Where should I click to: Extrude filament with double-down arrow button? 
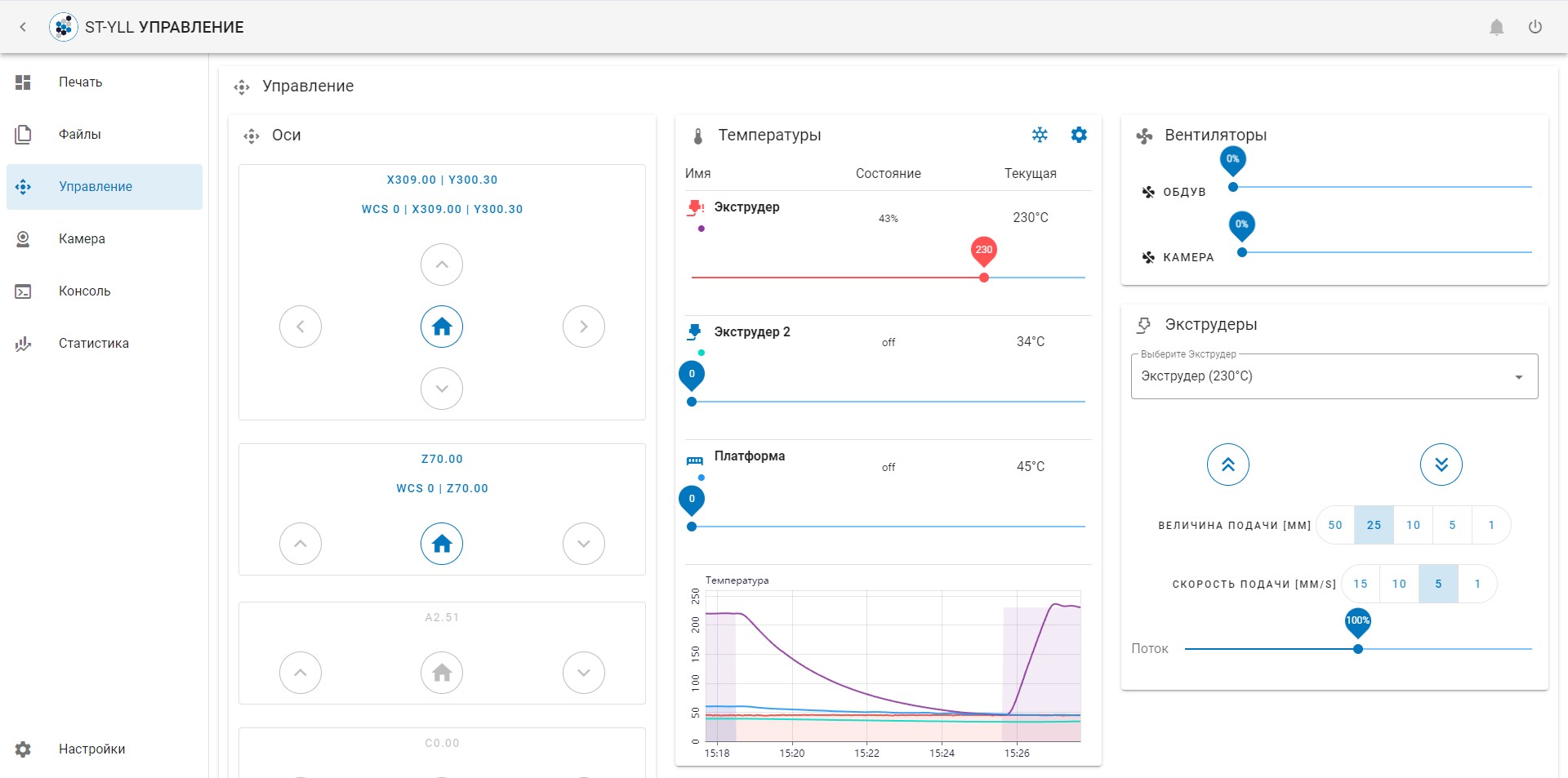1441,465
